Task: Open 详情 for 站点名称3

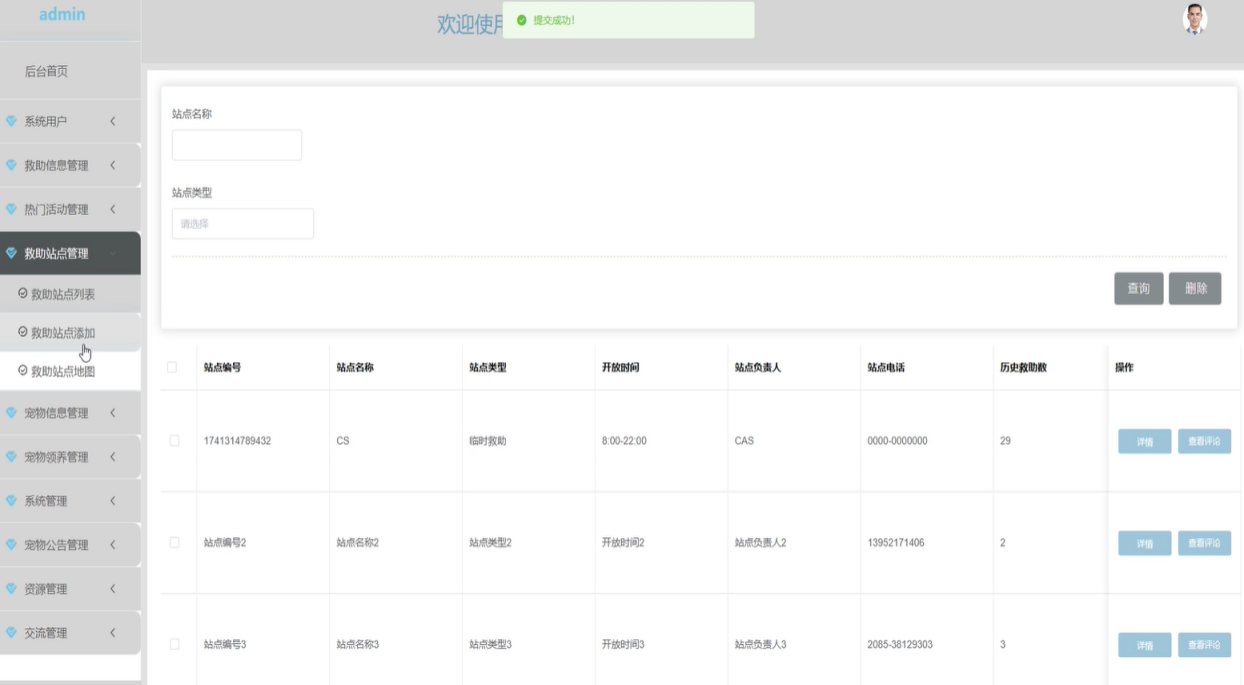Action: pyautogui.click(x=1144, y=645)
